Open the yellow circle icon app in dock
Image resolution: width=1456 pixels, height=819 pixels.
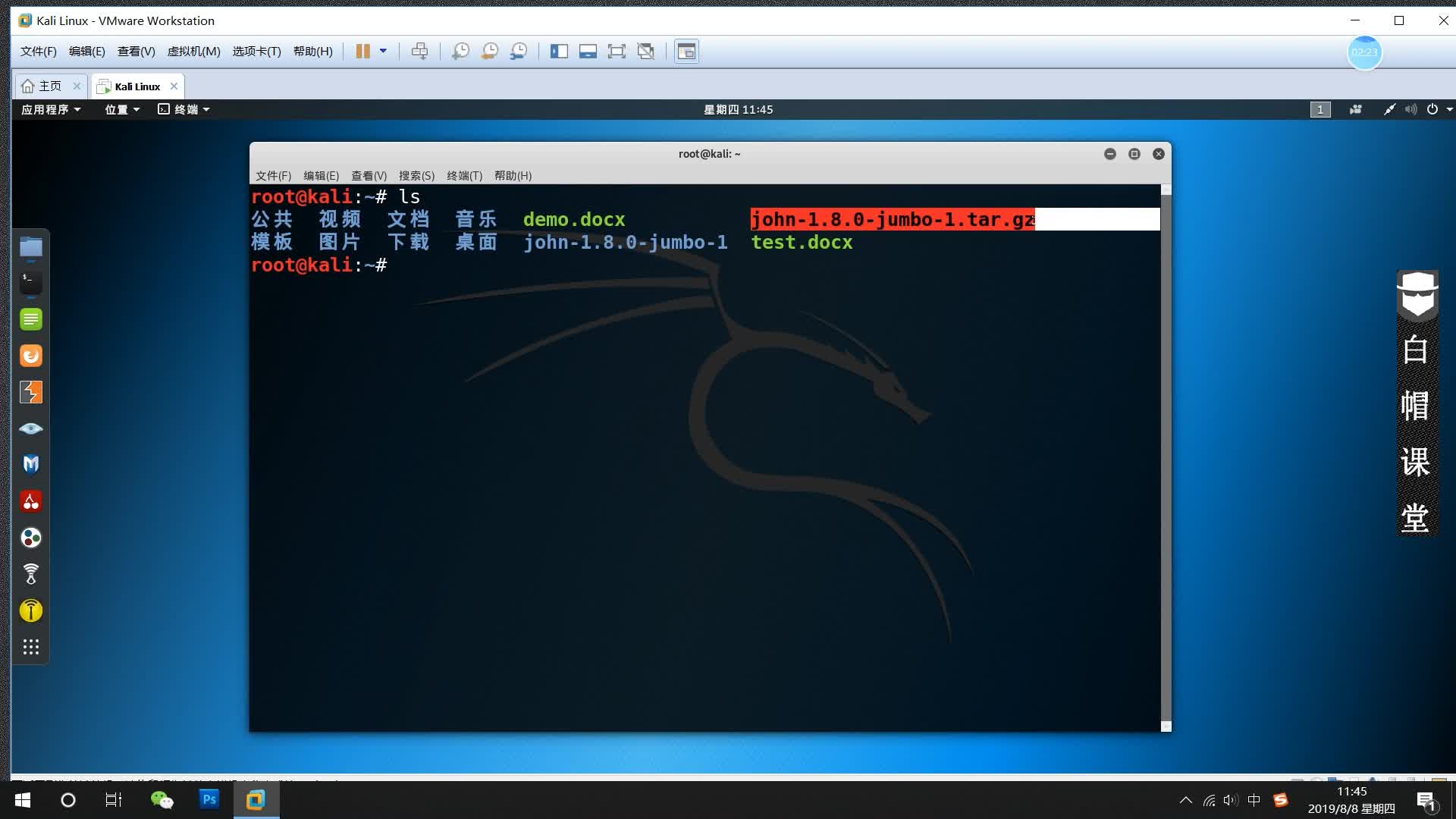click(x=31, y=610)
